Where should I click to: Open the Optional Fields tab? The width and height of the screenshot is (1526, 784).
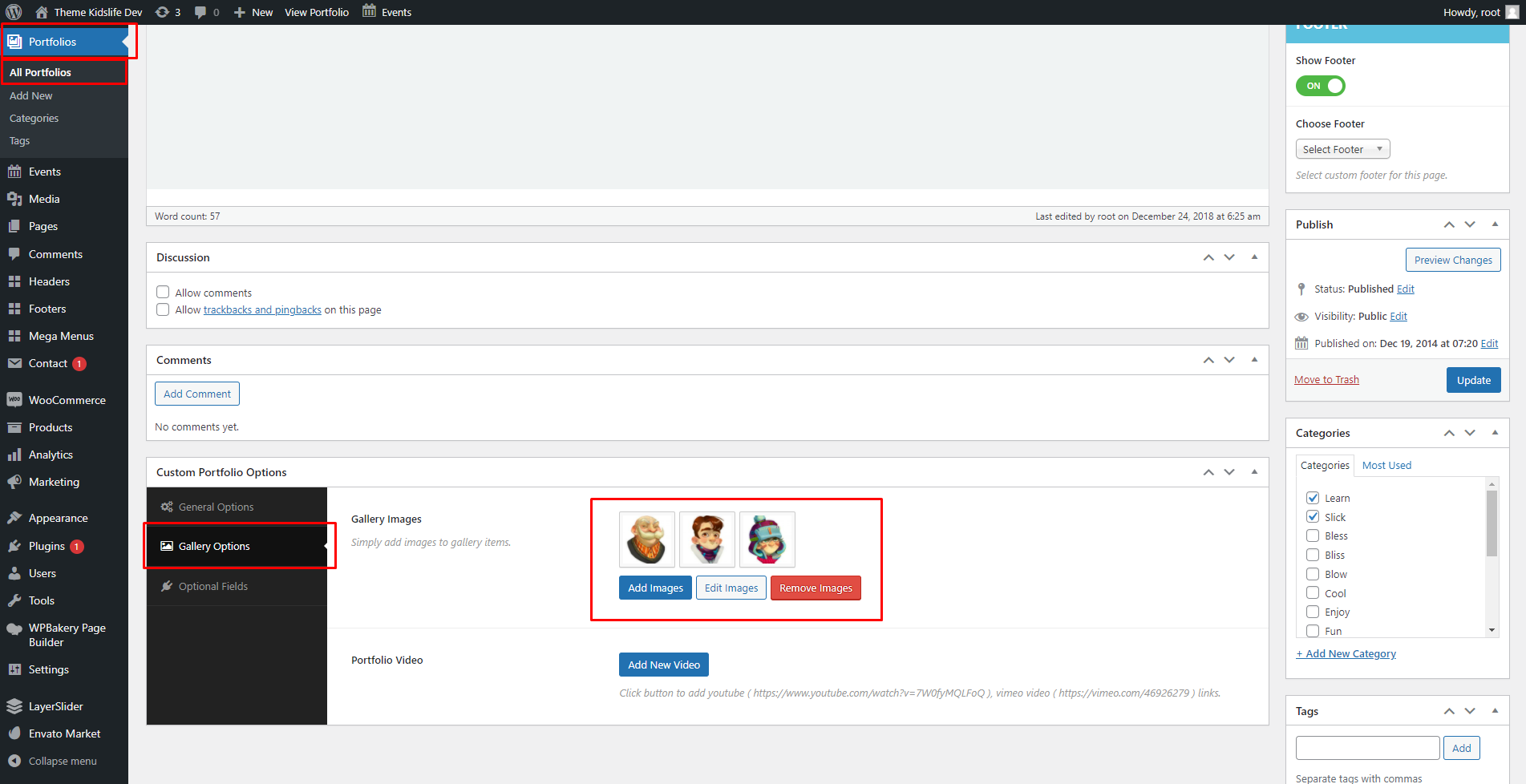237,586
